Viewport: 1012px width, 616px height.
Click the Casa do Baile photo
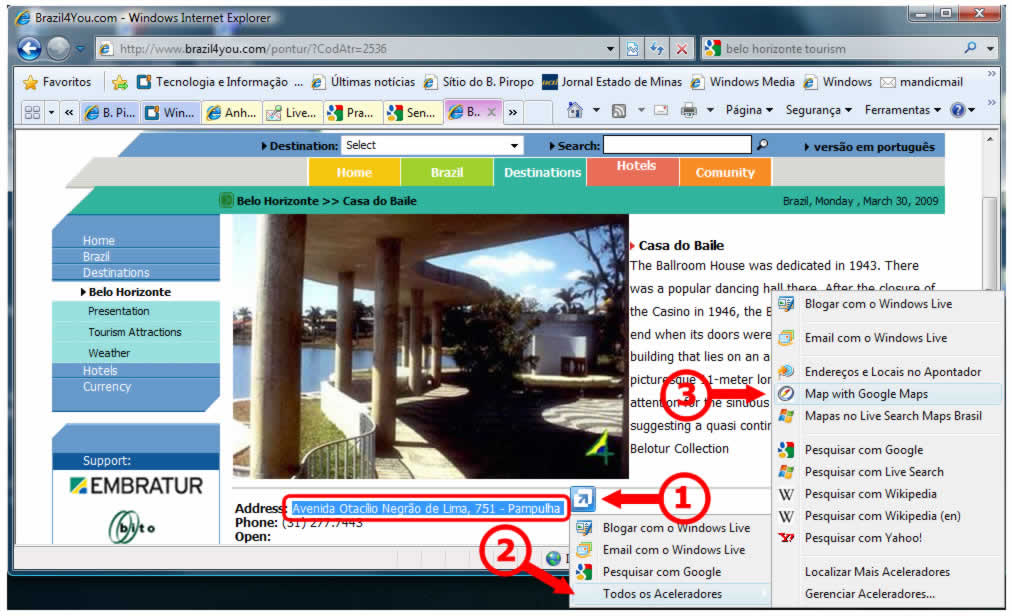430,347
